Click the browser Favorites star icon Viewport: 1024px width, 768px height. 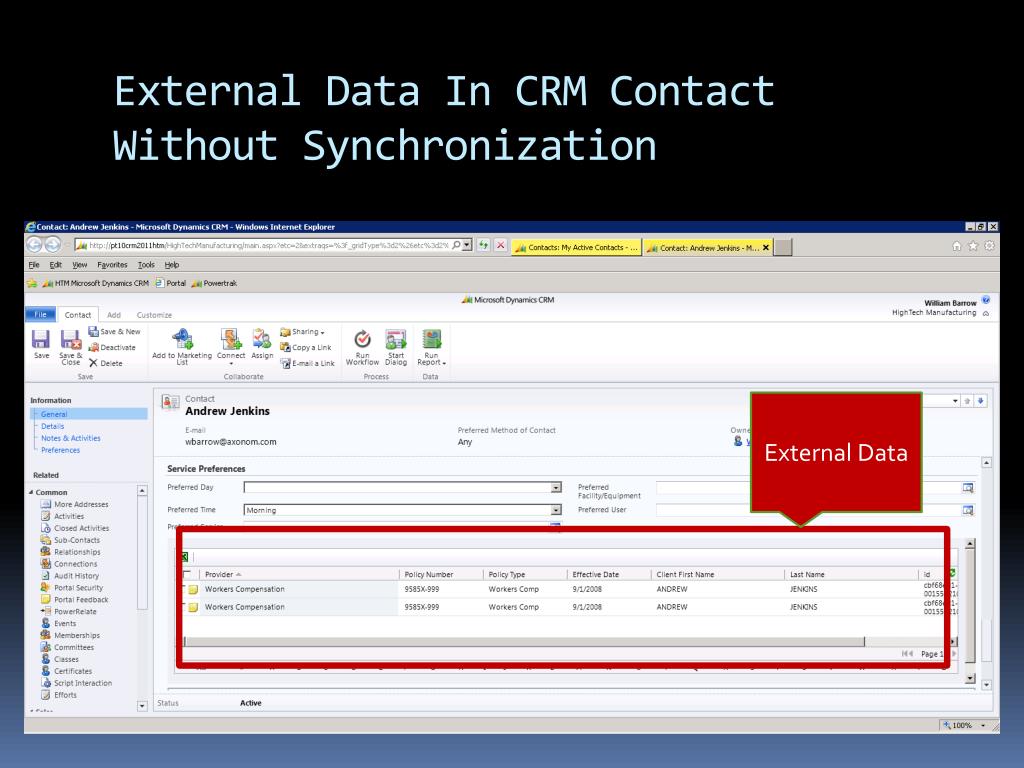click(973, 246)
